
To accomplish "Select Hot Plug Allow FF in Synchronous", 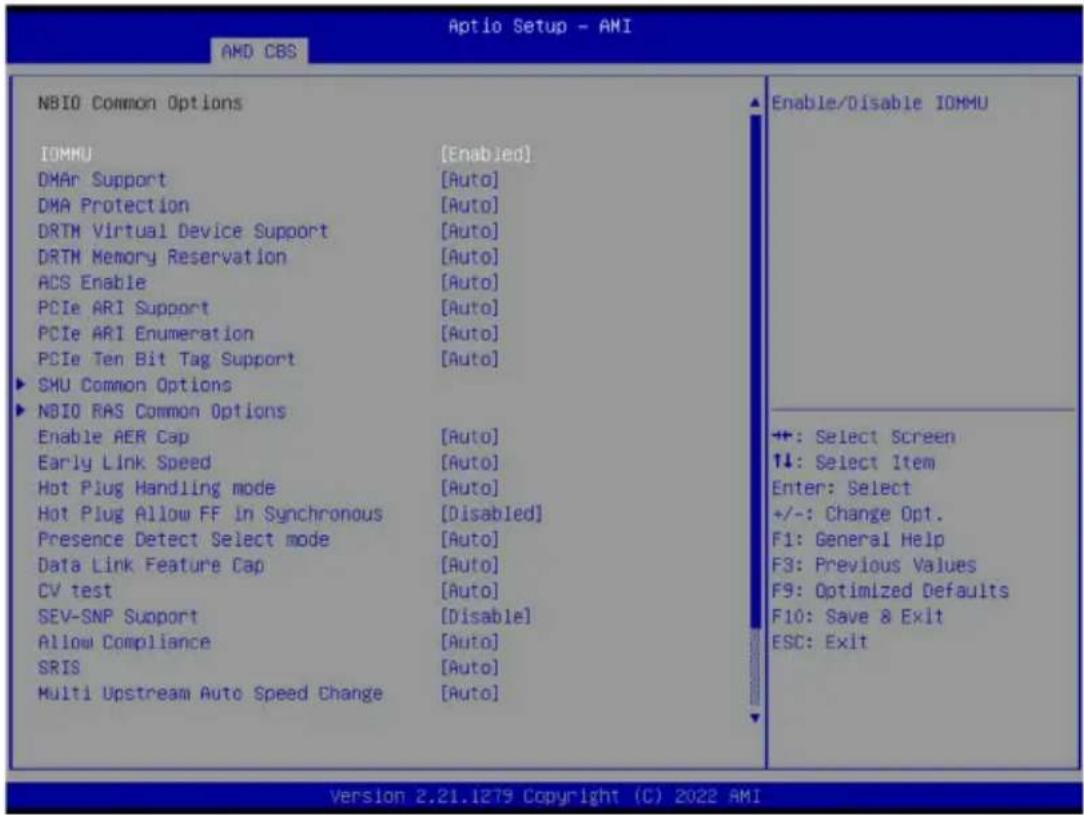I will click(x=210, y=514).
